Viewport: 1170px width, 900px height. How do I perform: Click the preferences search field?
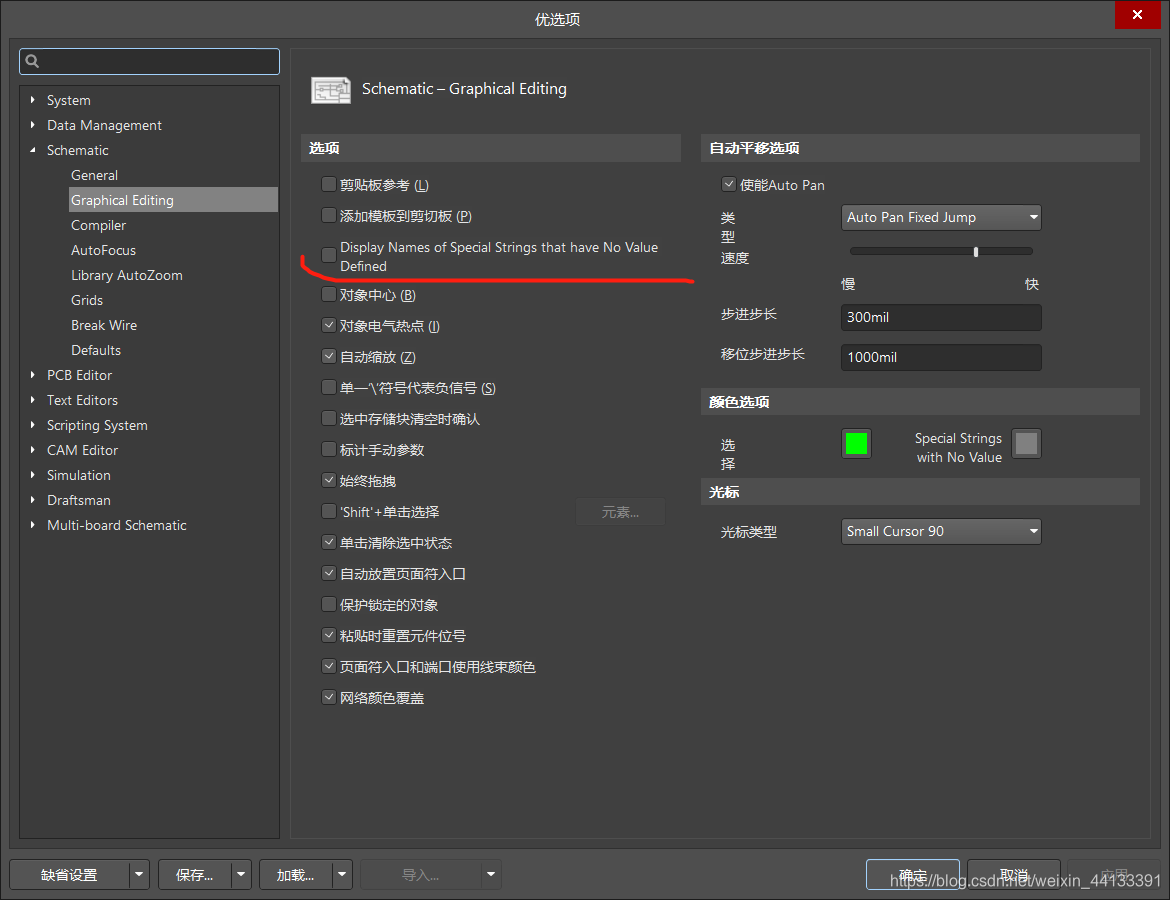point(149,61)
